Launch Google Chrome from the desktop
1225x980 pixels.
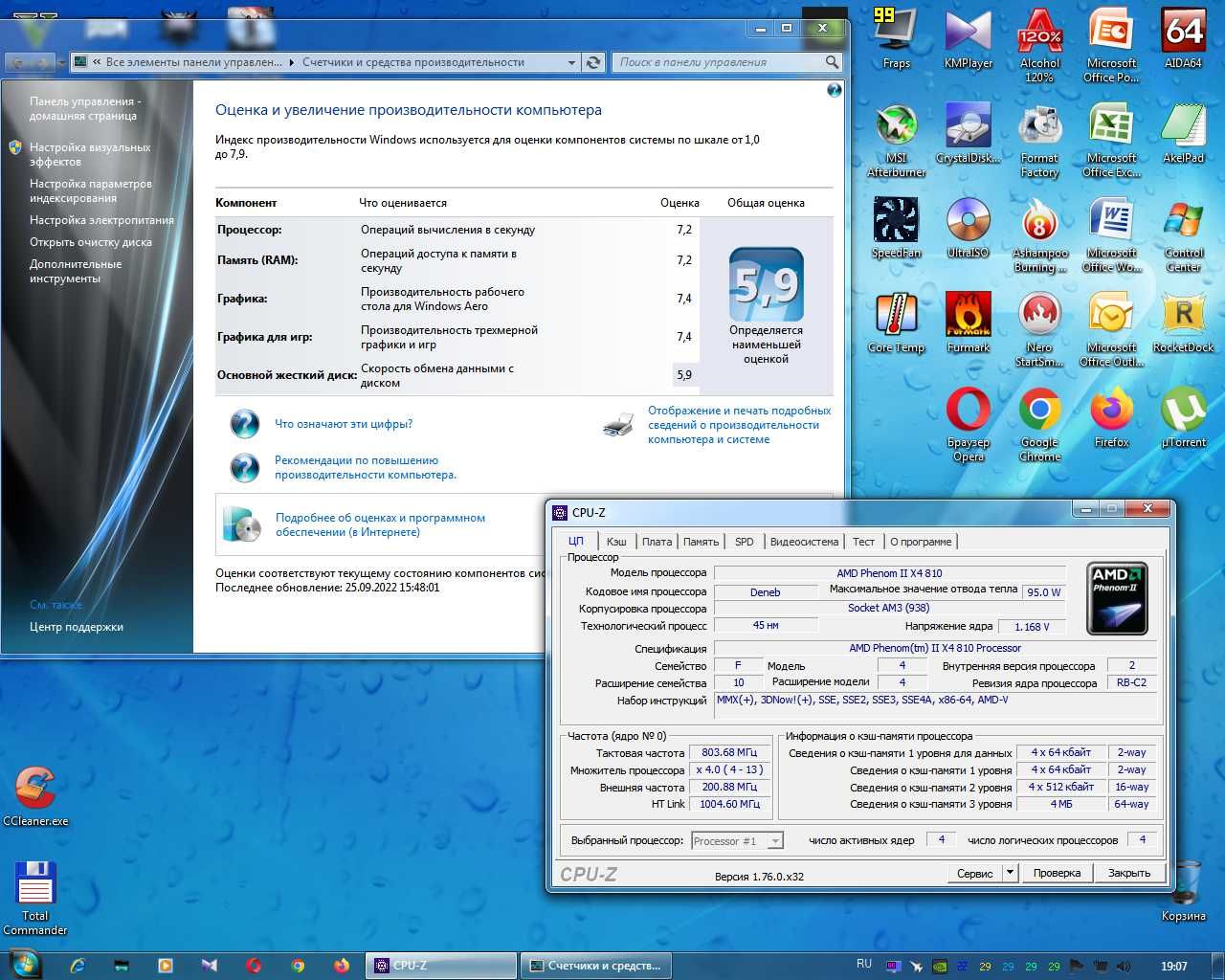[x=1039, y=424]
